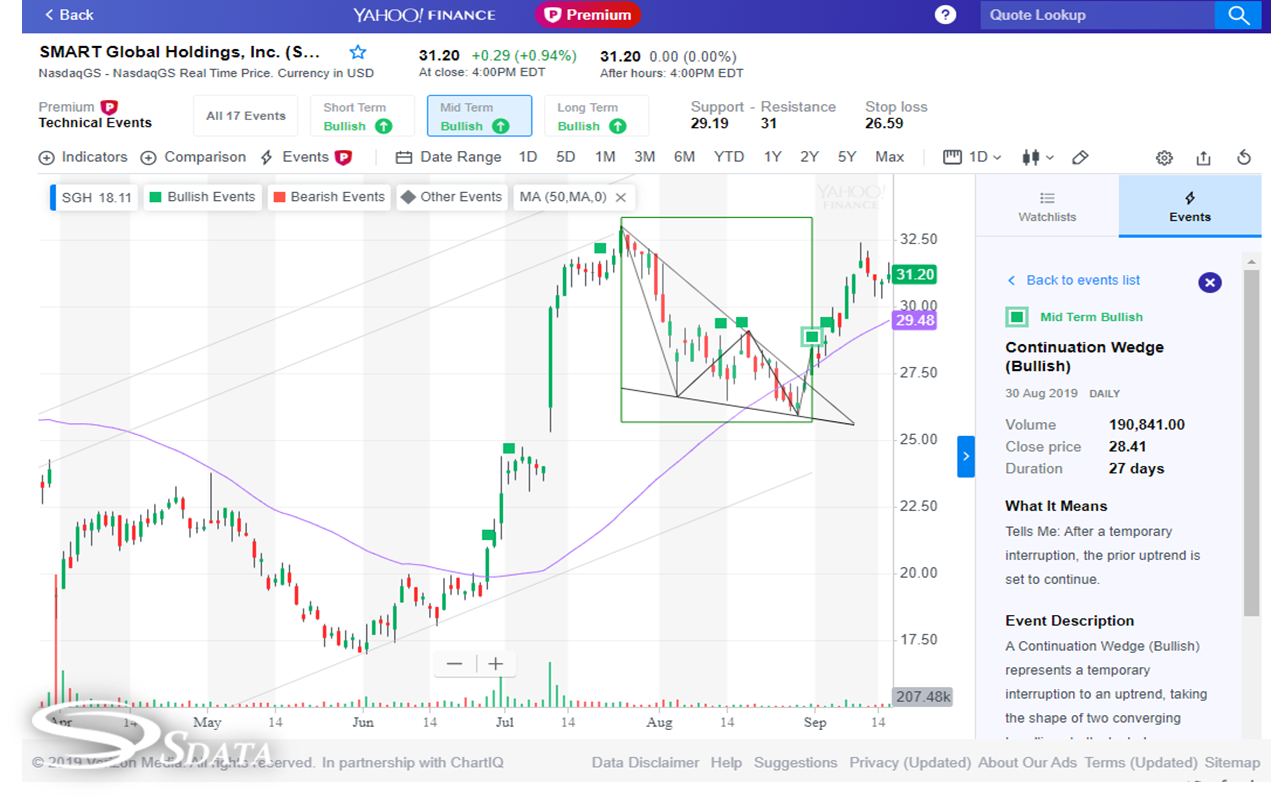1271x802 pixels.
Task: Toggle Bullish Events legend filter
Action: tap(202, 197)
